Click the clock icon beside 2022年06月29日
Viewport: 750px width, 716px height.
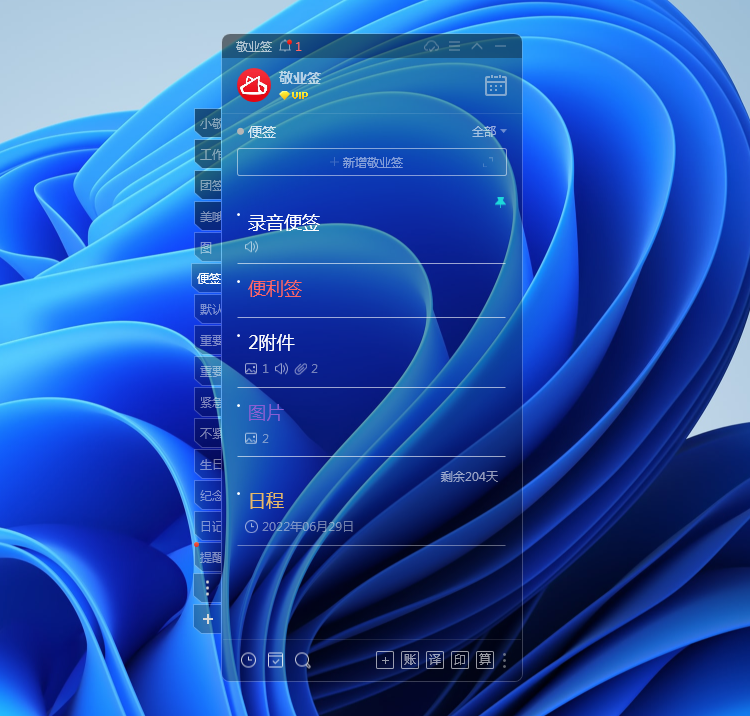coord(251,527)
